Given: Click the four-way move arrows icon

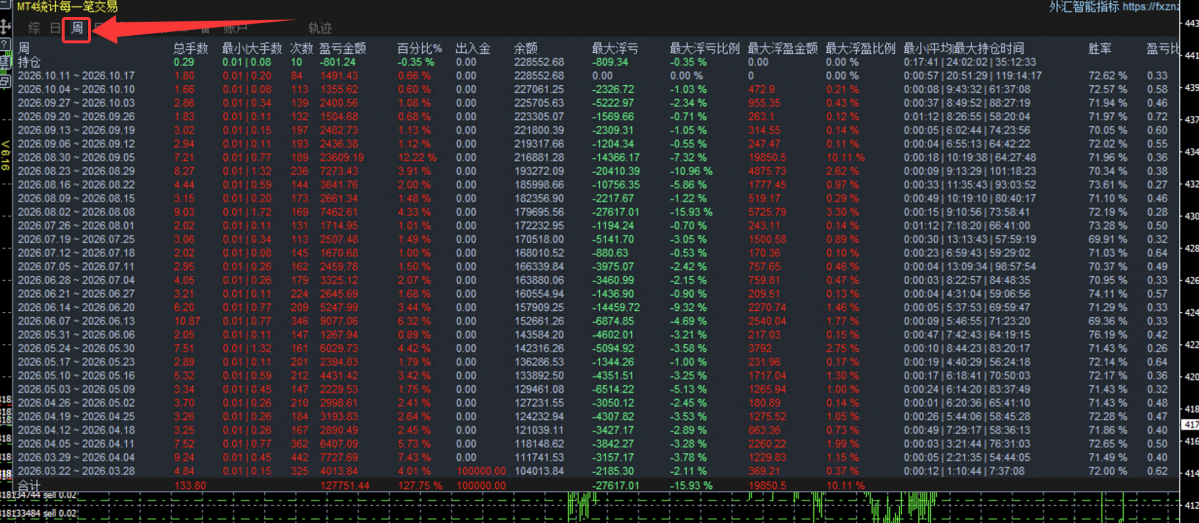Looking at the screenshot, I should tap(5, 27).
